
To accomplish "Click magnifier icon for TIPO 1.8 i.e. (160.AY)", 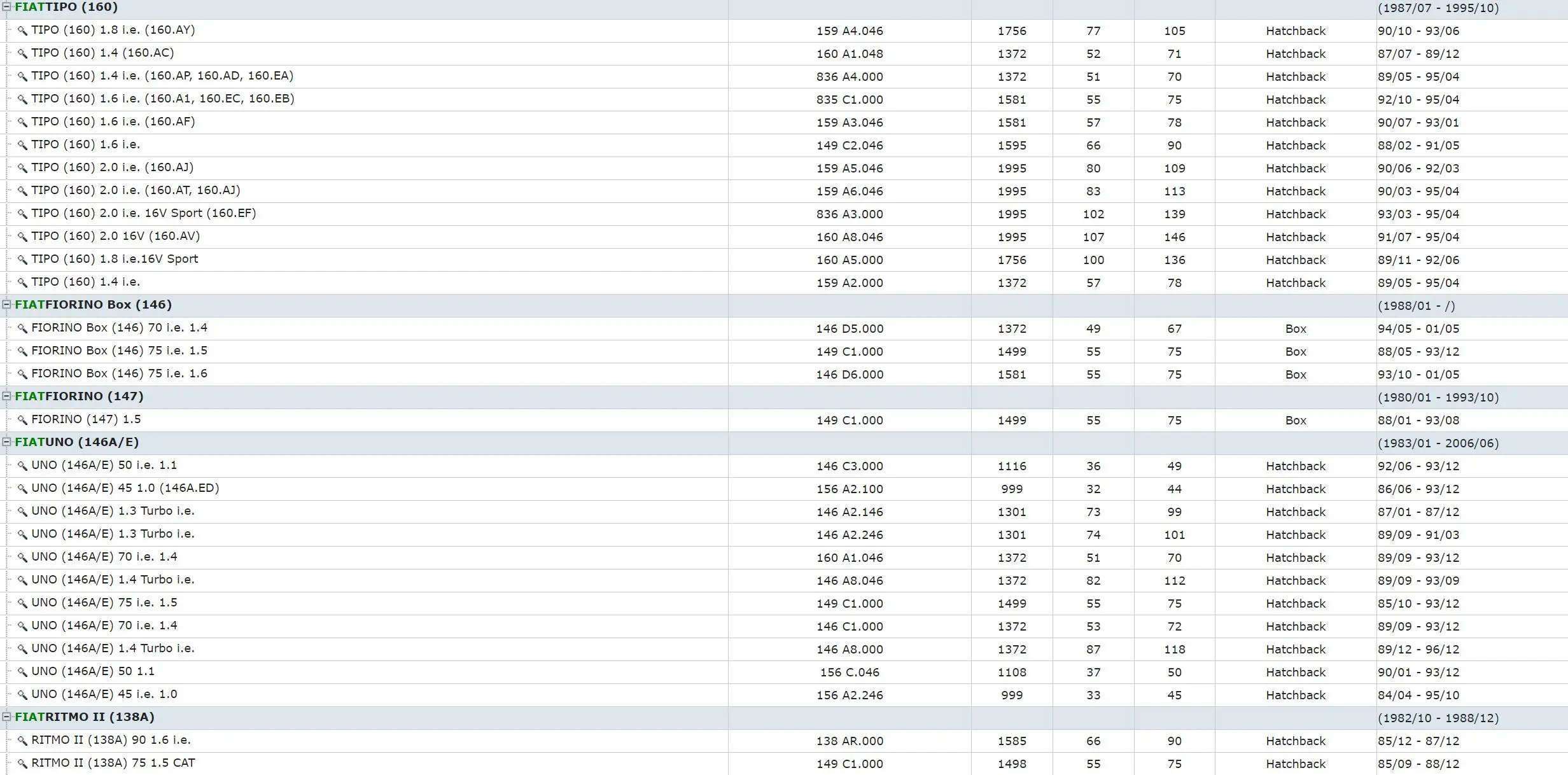I will [22, 31].
